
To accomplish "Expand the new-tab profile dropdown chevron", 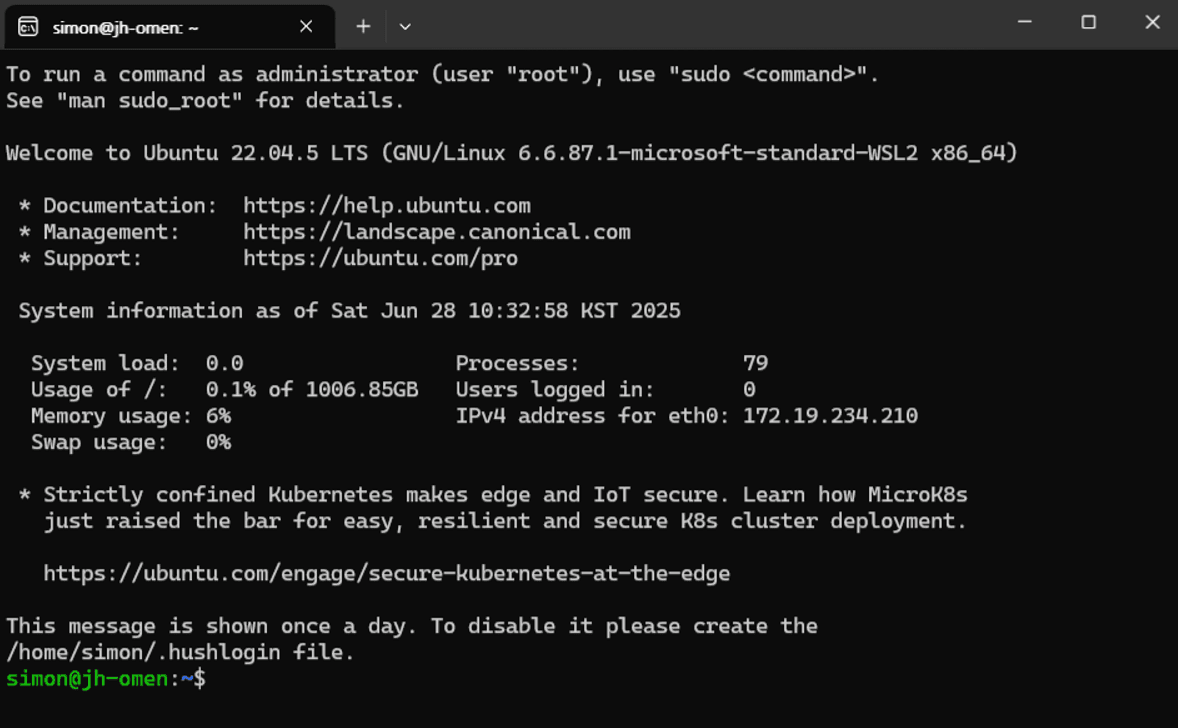I will point(405,26).
